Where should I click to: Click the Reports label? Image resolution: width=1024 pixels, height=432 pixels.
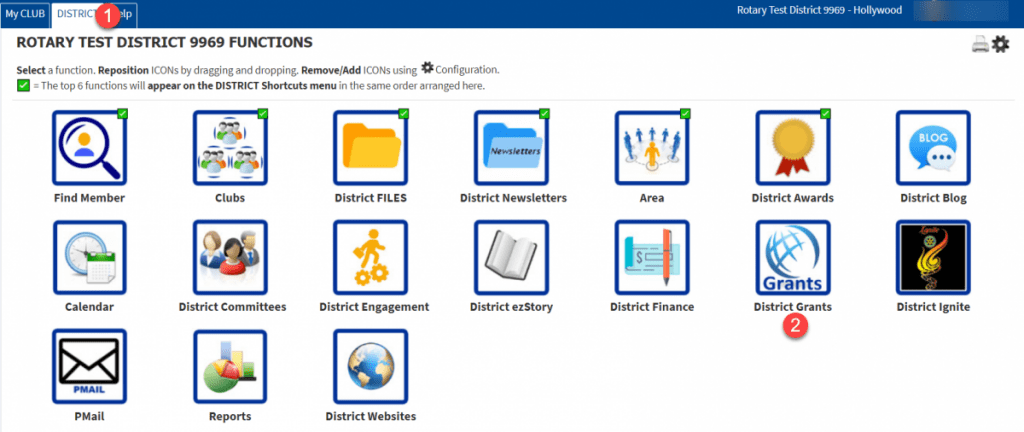tap(230, 416)
